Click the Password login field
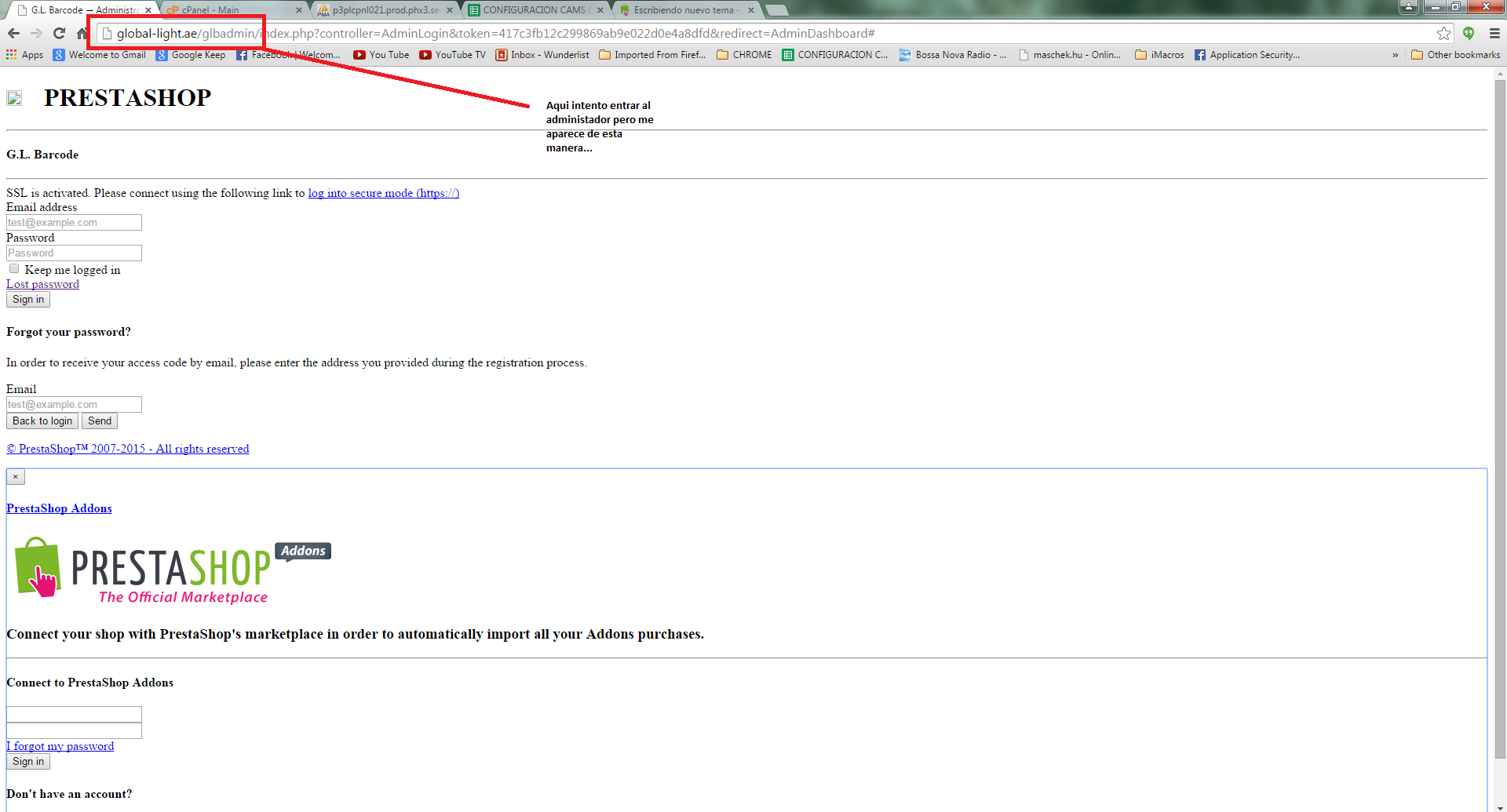1507x812 pixels. pos(74,253)
